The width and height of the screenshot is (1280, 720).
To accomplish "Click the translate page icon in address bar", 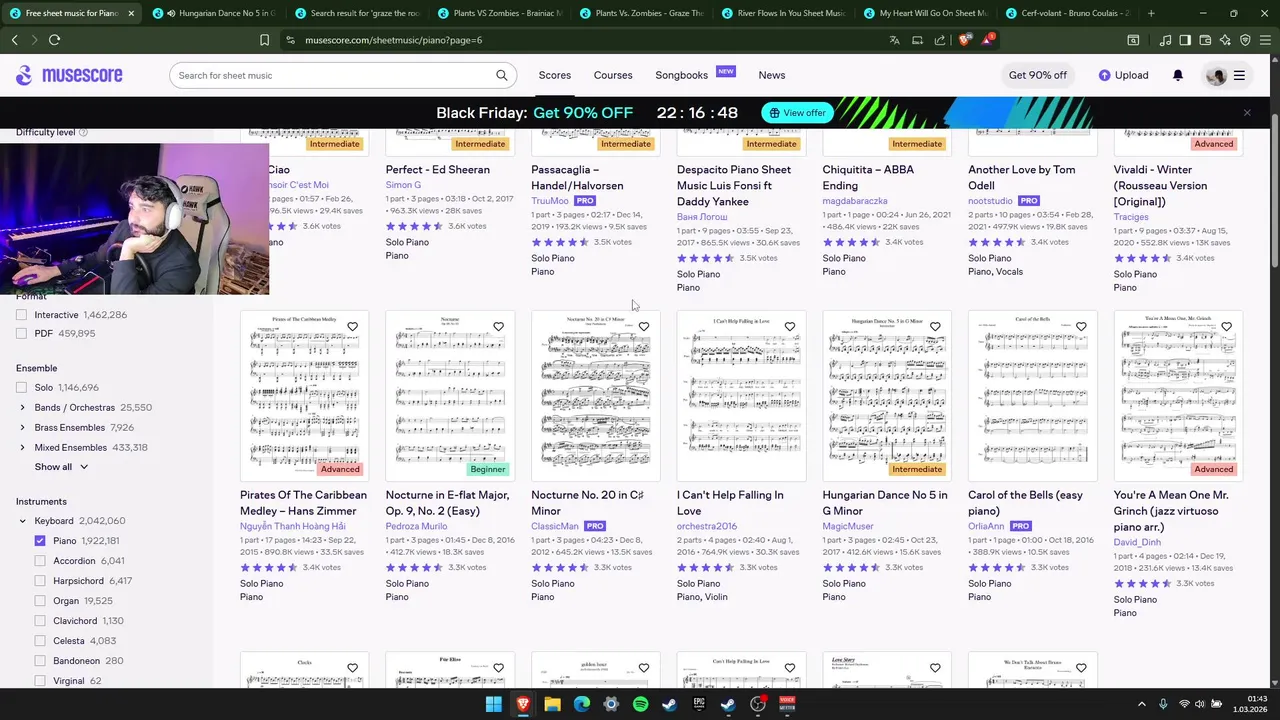I will point(895,40).
